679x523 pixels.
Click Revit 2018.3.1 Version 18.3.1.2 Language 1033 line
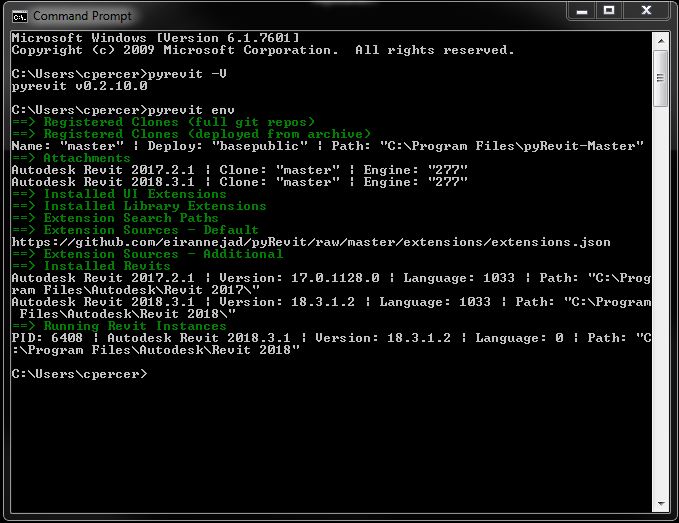click(x=331, y=308)
